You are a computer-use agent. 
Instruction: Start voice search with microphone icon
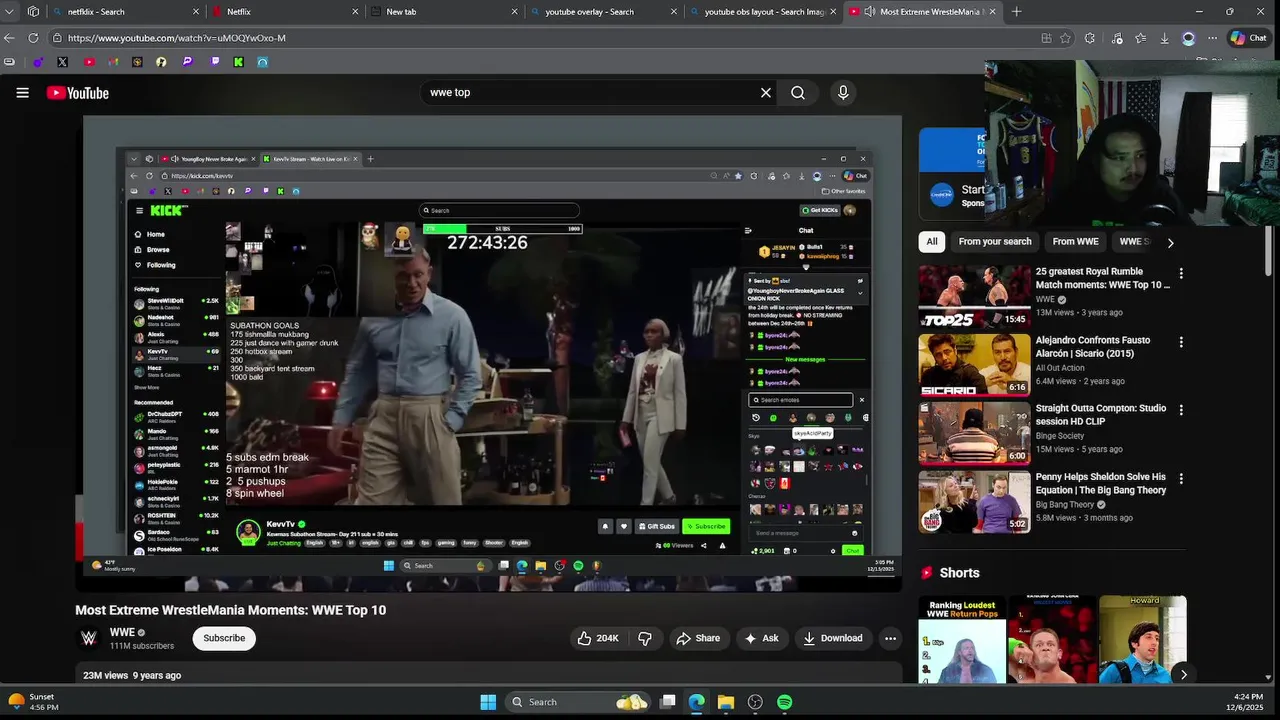[843, 93]
